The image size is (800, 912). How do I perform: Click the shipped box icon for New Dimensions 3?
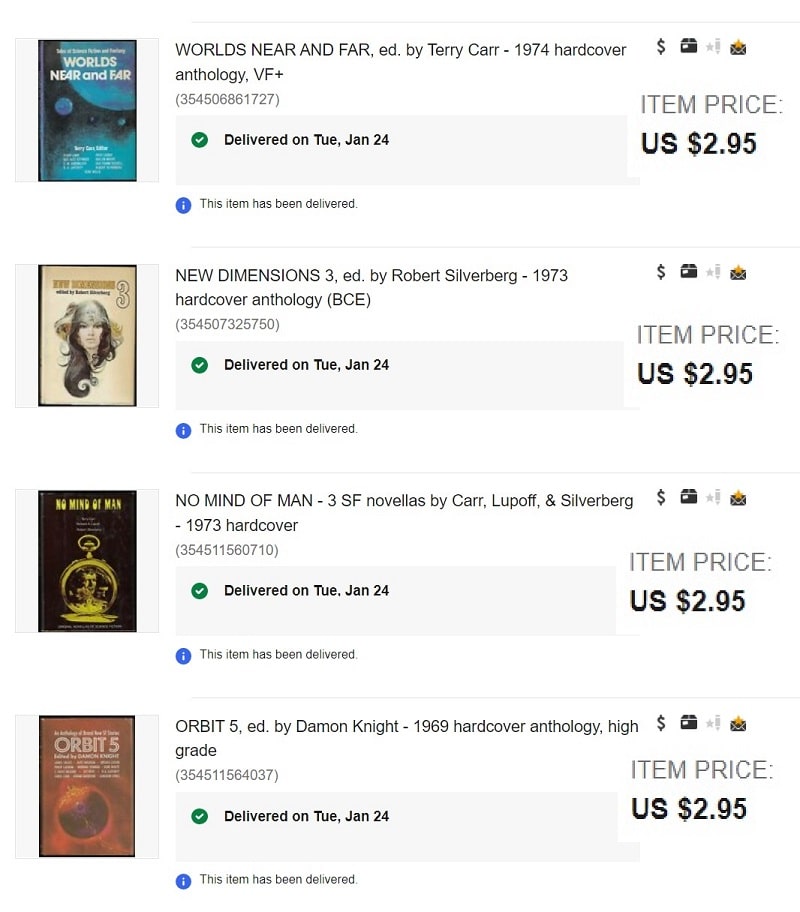688,271
